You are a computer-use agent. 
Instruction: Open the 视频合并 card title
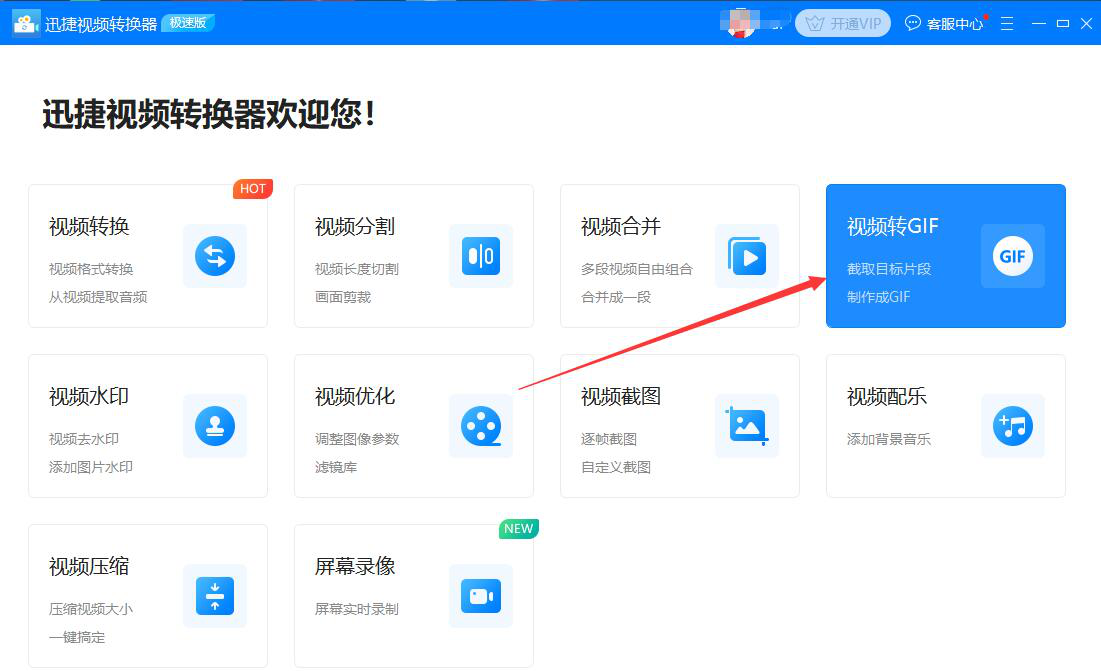[621, 227]
